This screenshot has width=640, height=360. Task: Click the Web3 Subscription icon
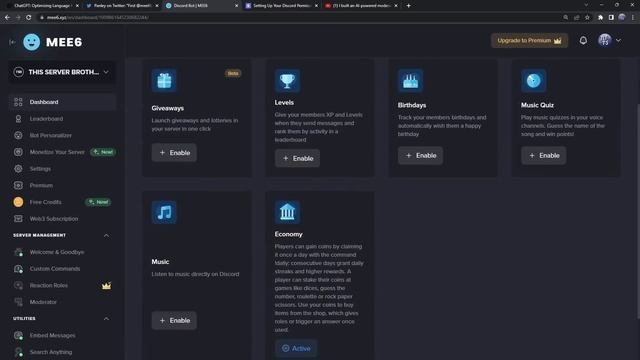18,219
